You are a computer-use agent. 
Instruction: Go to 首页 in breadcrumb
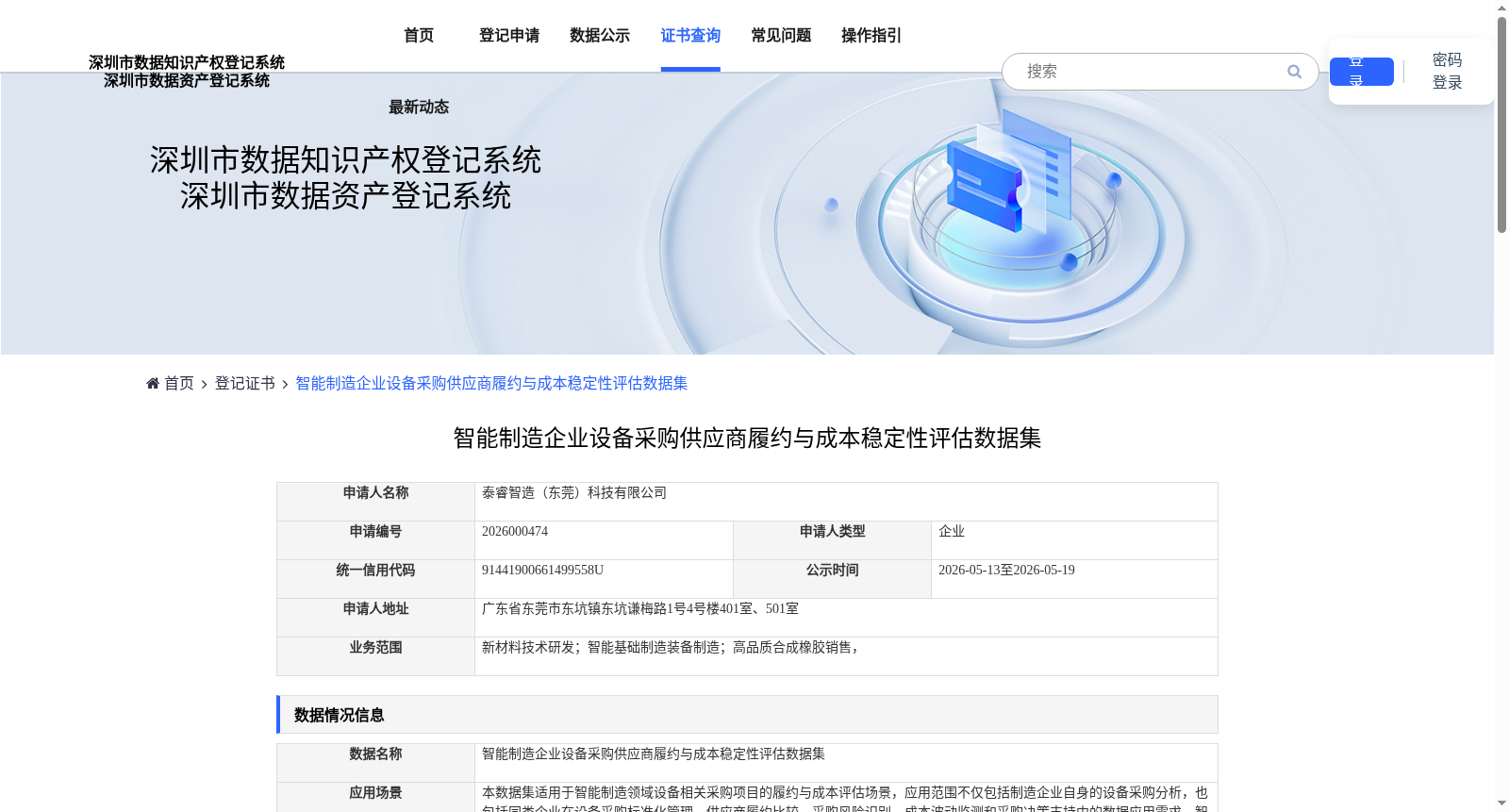click(x=179, y=383)
